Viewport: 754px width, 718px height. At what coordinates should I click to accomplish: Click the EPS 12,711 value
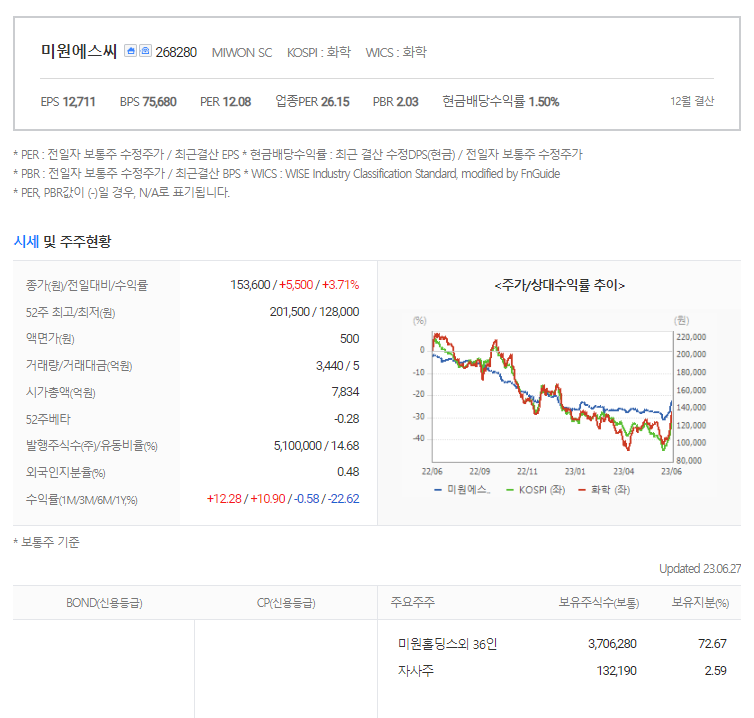[68, 102]
